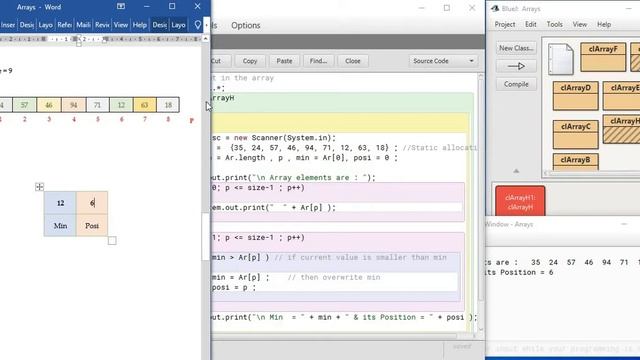
Task: Open Help menu in BlueJ window
Action: tap(604, 24)
